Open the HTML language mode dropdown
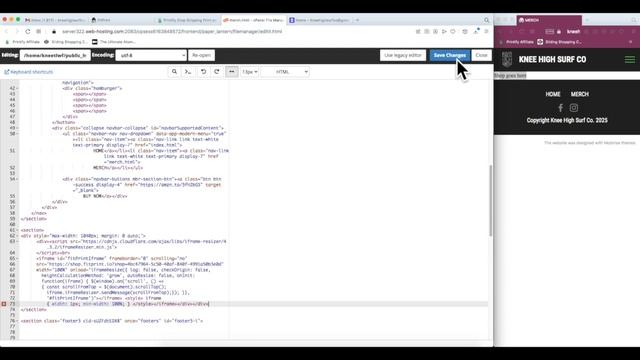 pos(285,72)
